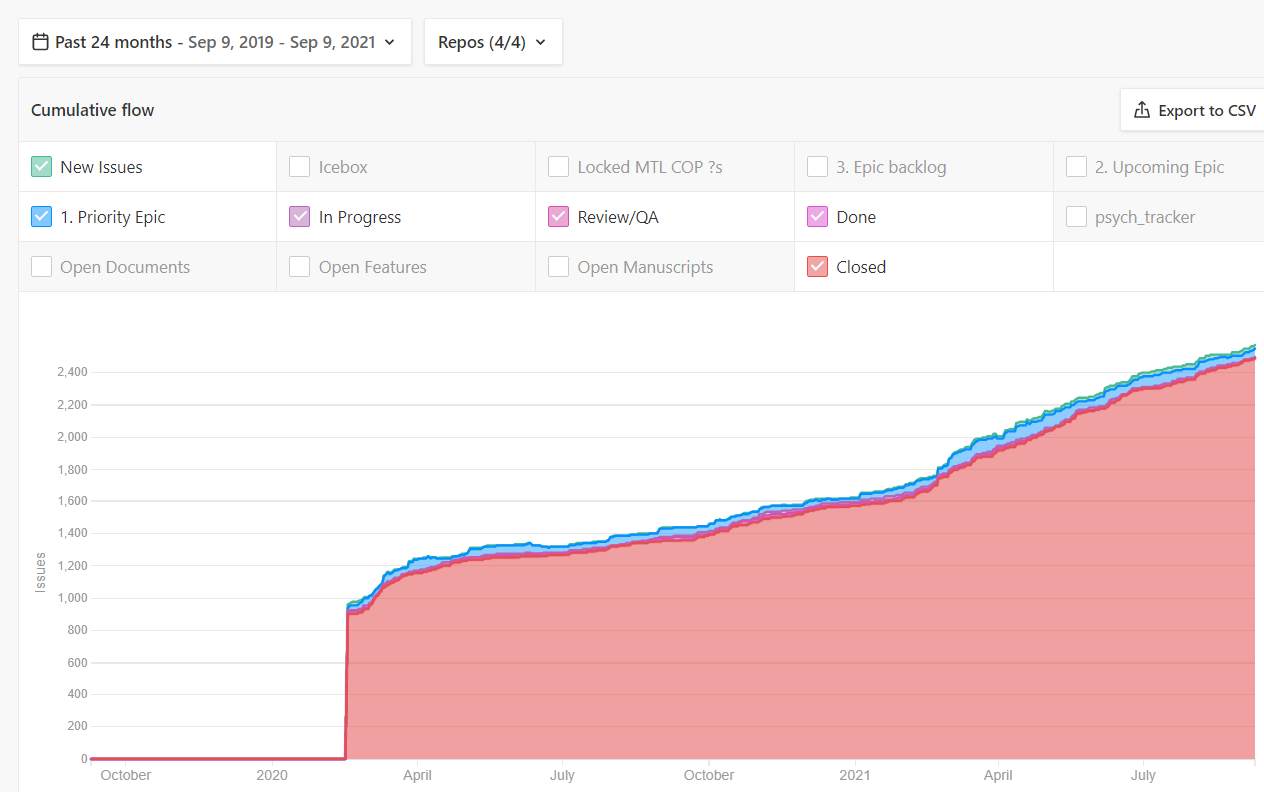This screenshot has width=1264, height=792.
Task: Click the Review/QA label
Action: click(618, 217)
